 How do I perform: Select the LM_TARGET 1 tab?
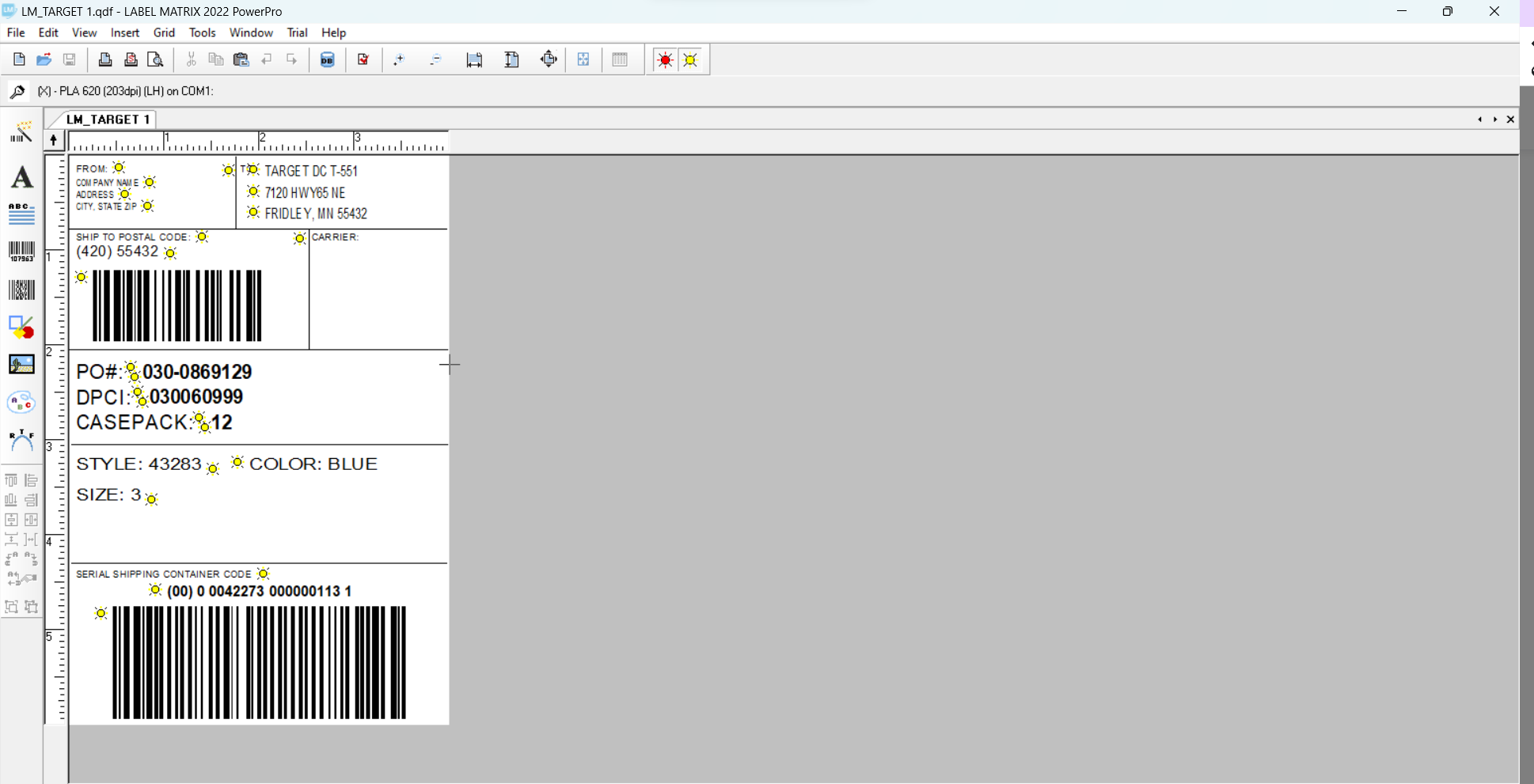click(108, 119)
